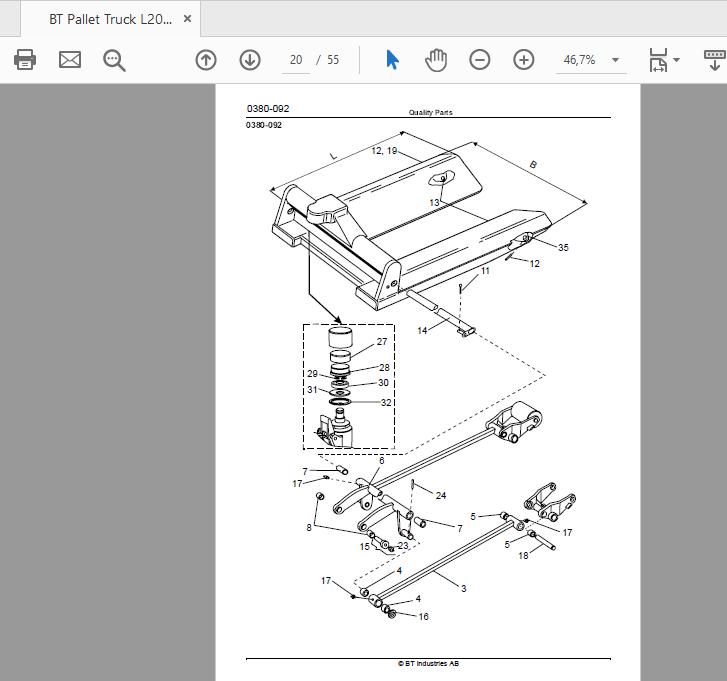Zoom in with the plus button
727x681 pixels.
click(x=523, y=60)
